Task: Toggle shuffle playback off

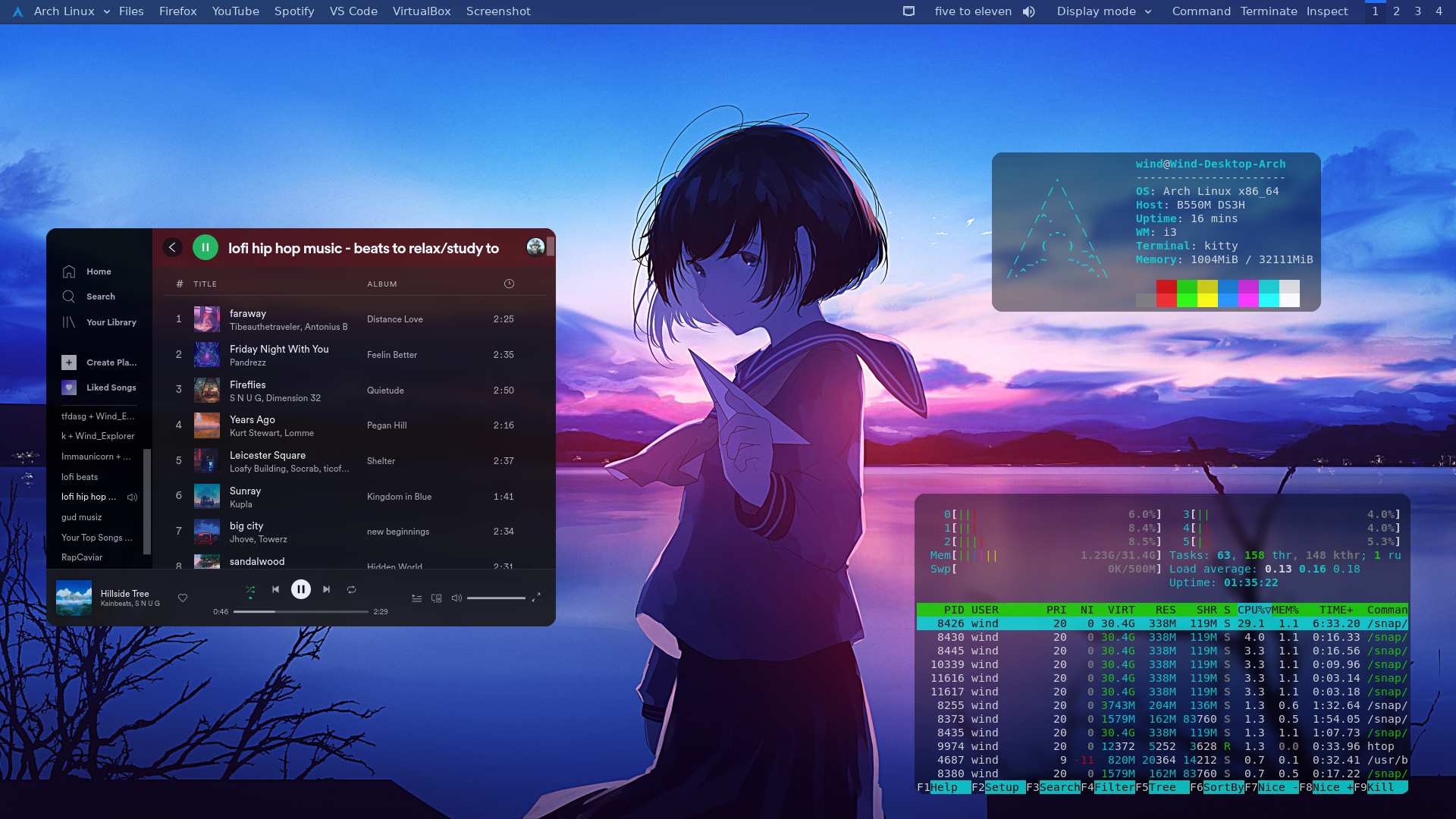Action: click(x=250, y=589)
